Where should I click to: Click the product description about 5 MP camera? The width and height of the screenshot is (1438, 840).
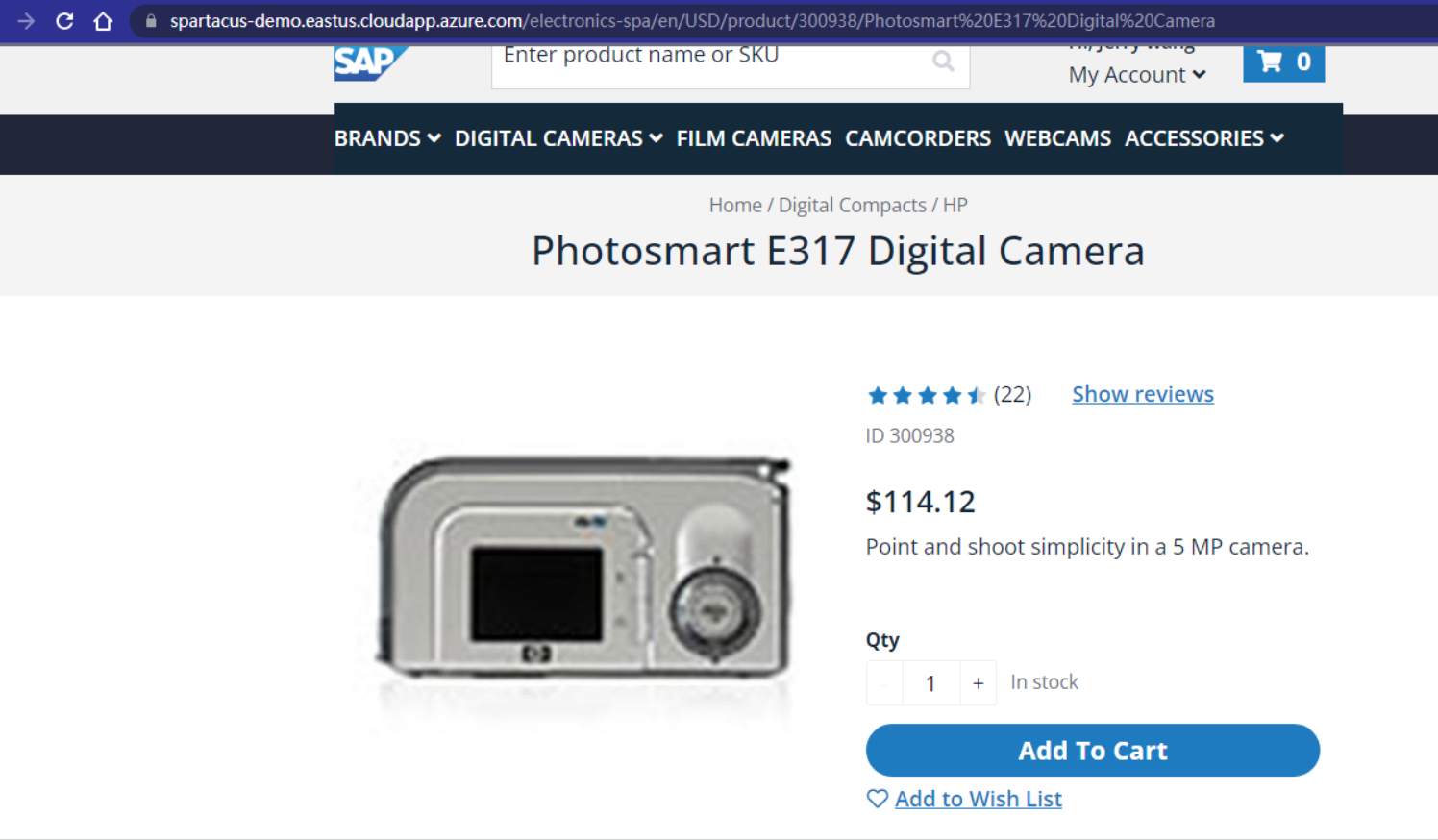(1087, 546)
